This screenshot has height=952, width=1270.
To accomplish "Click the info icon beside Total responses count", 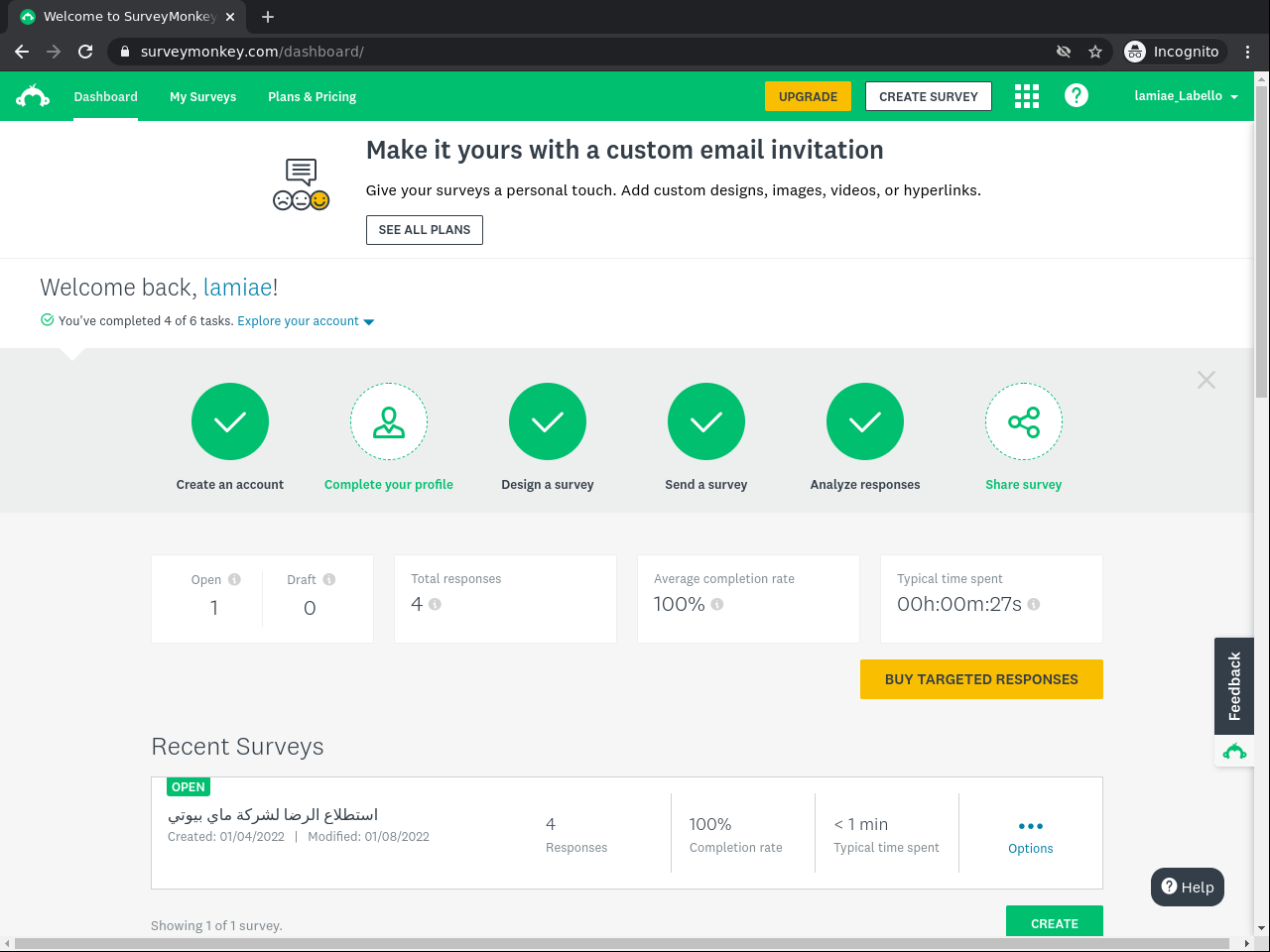I will [x=435, y=604].
